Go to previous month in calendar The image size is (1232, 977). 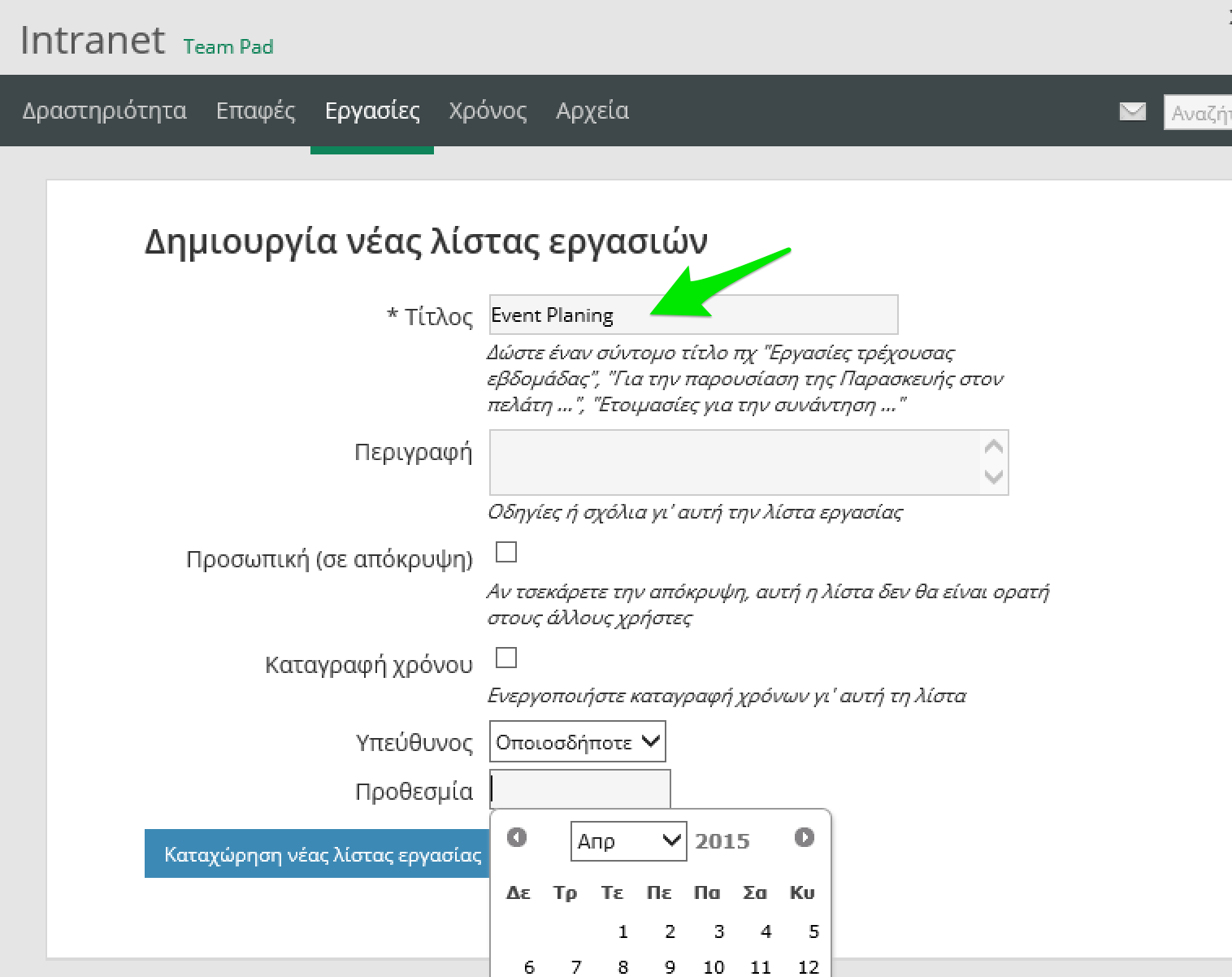[517, 837]
